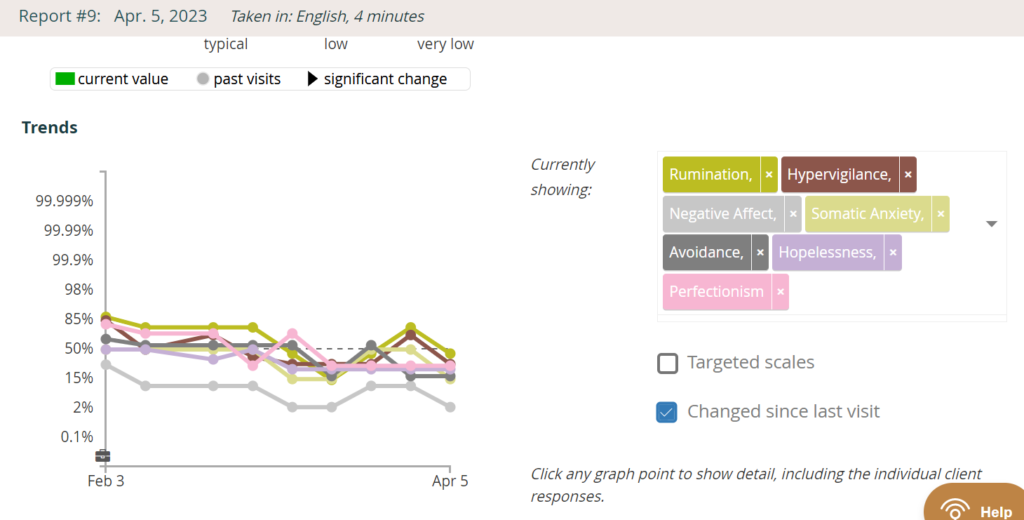Select the Rumination point at Apr 5

[450, 354]
